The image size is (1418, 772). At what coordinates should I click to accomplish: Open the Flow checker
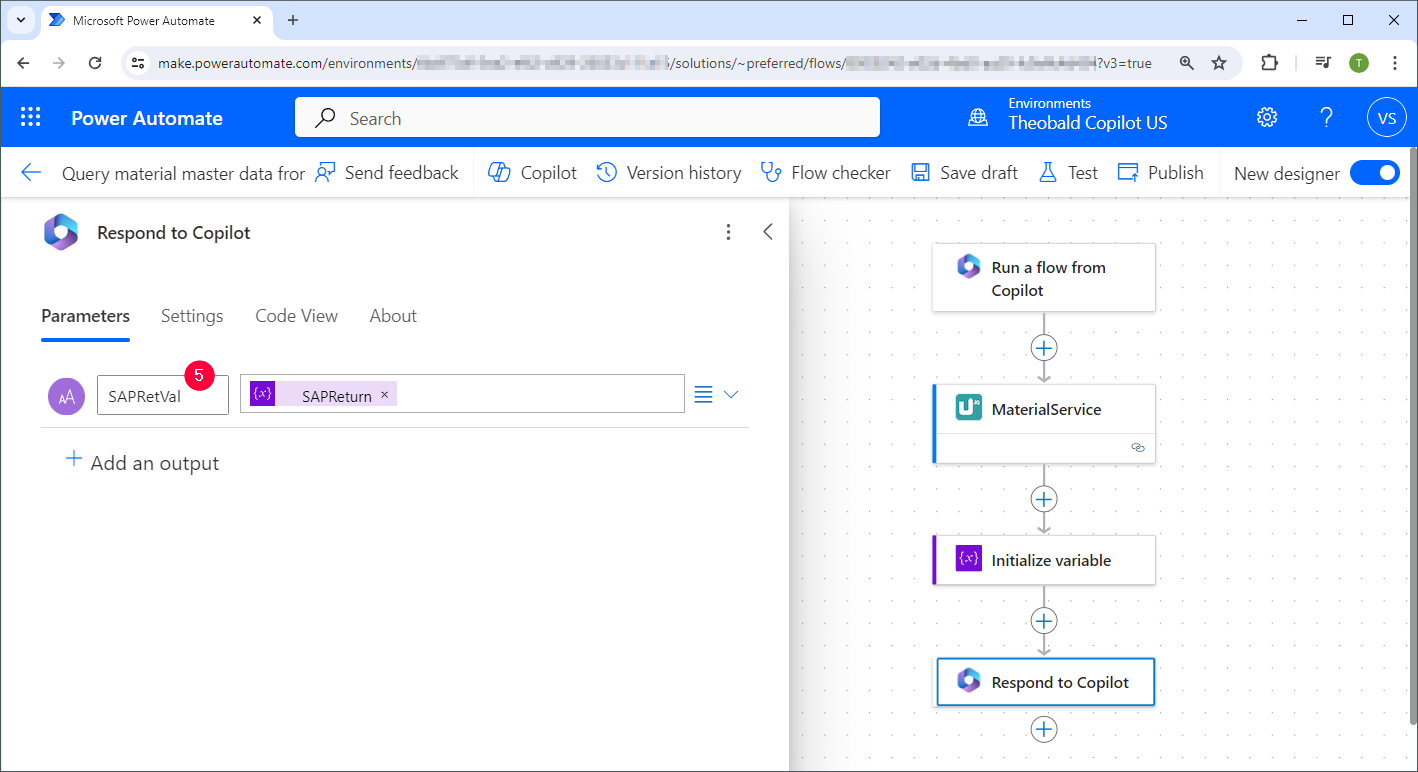pos(826,173)
